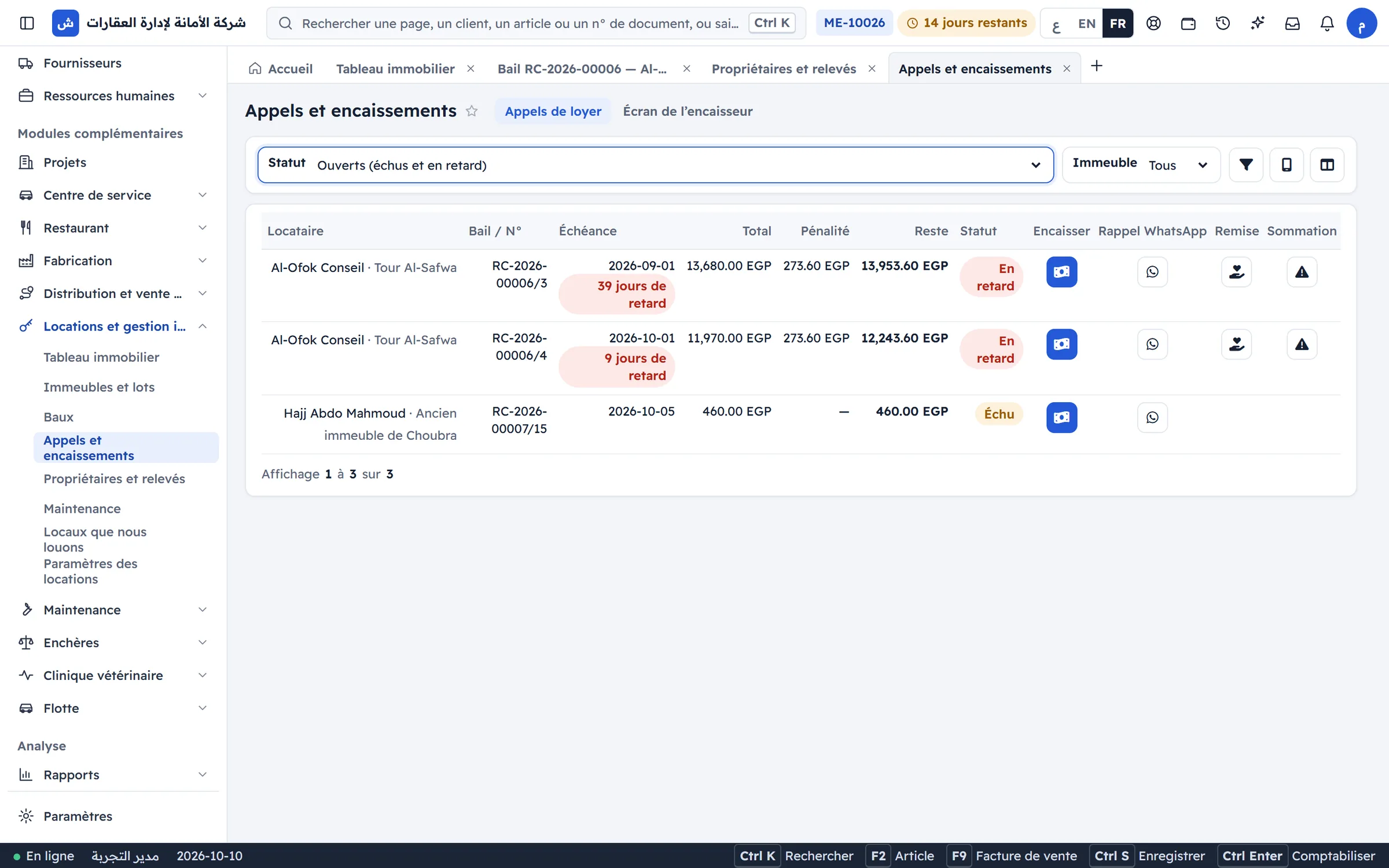Screen dimensions: 1389x868
Task: Open the columns layout icon
Action: 1327,165
